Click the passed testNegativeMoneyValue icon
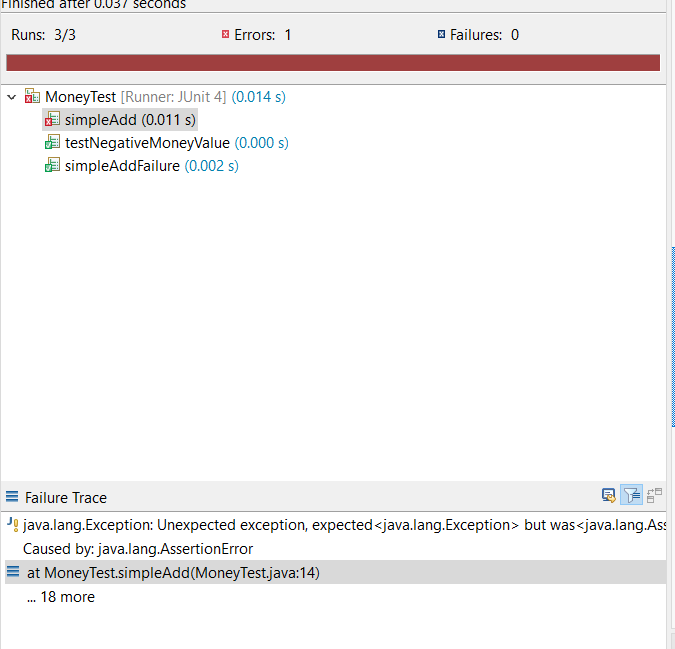Viewport: 675px width, 649px height. [52, 142]
